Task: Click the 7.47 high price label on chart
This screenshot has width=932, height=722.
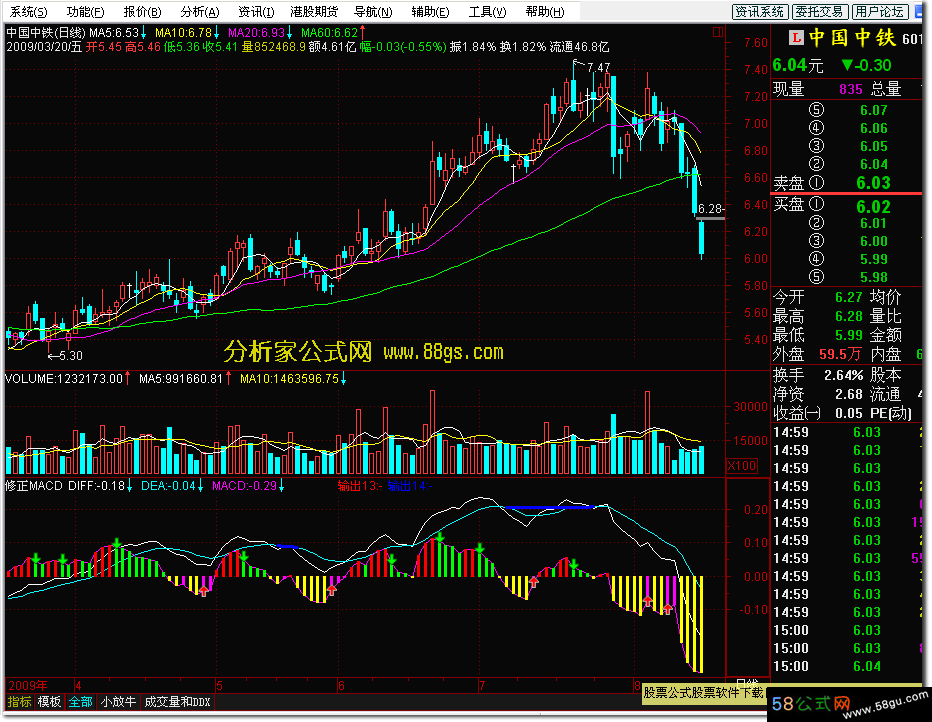Action: coord(599,68)
